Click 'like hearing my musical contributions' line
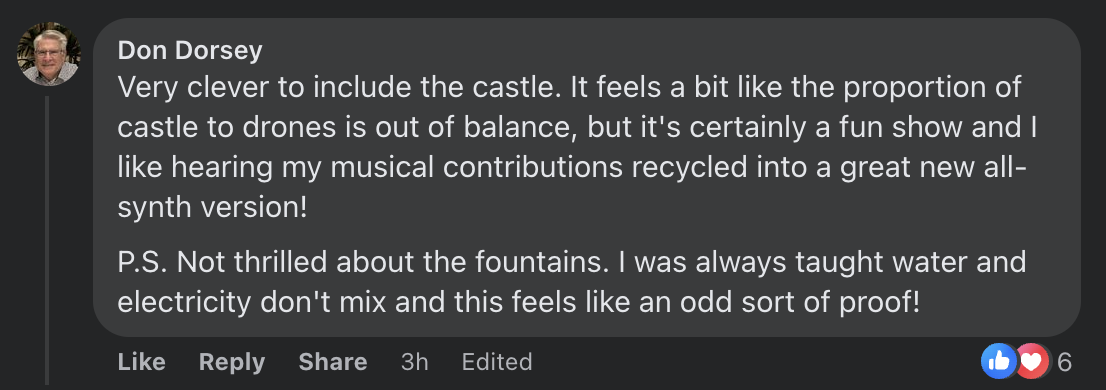1106x390 pixels. coord(572,168)
